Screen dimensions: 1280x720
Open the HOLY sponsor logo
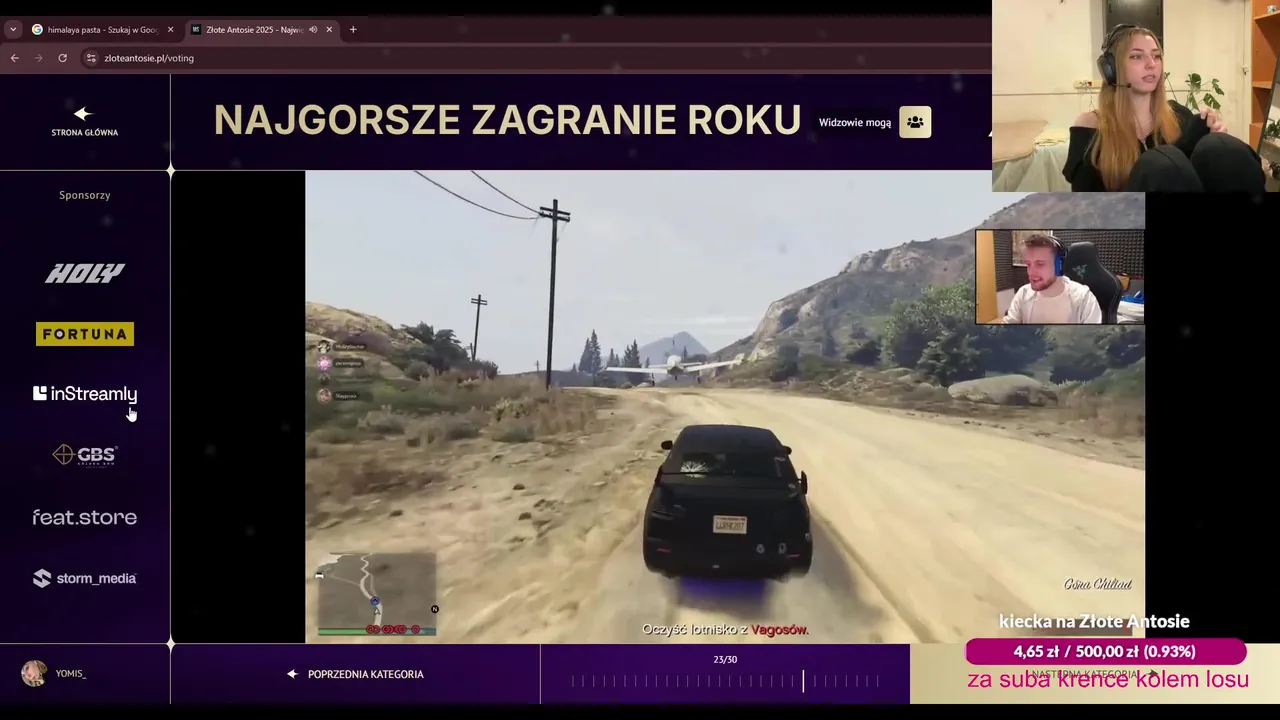click(85, 273)
